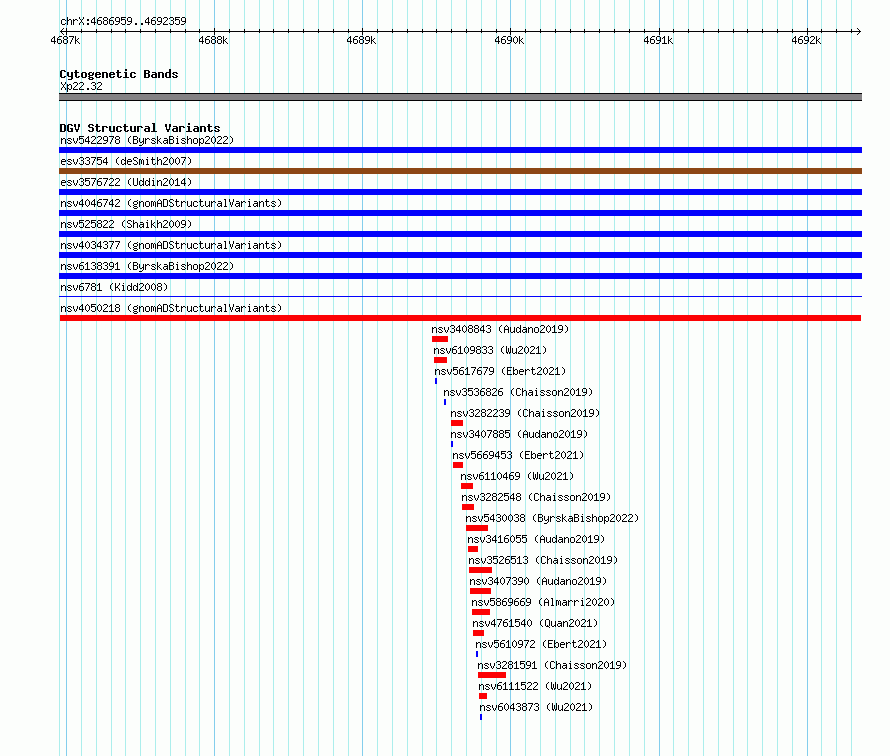Click the red feature under nsv5430038
Image resolution: width=890 pixels, height=756 pixels.
[x=477, y=528]
